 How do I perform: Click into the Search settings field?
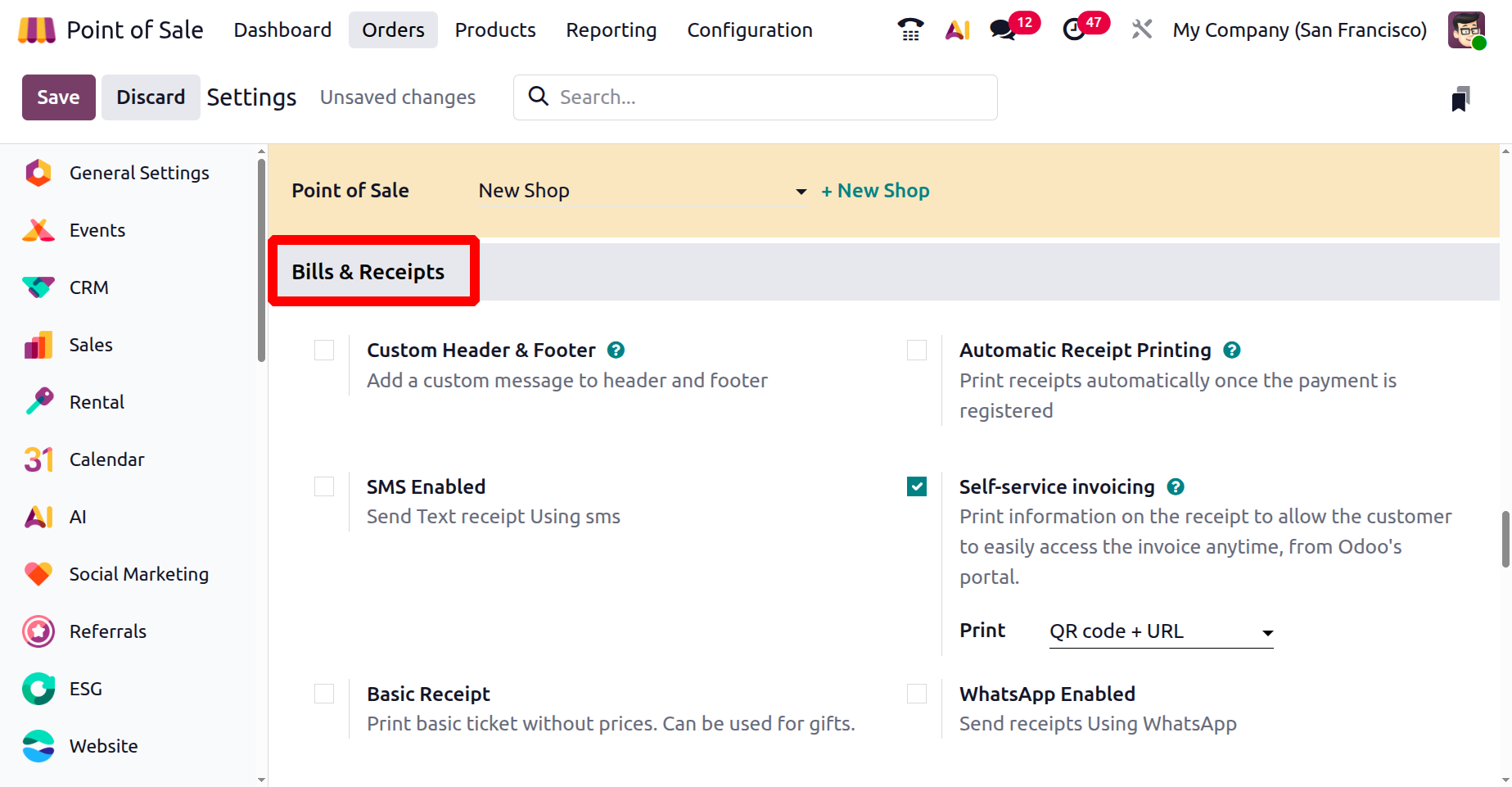click(x=755, y=97)
